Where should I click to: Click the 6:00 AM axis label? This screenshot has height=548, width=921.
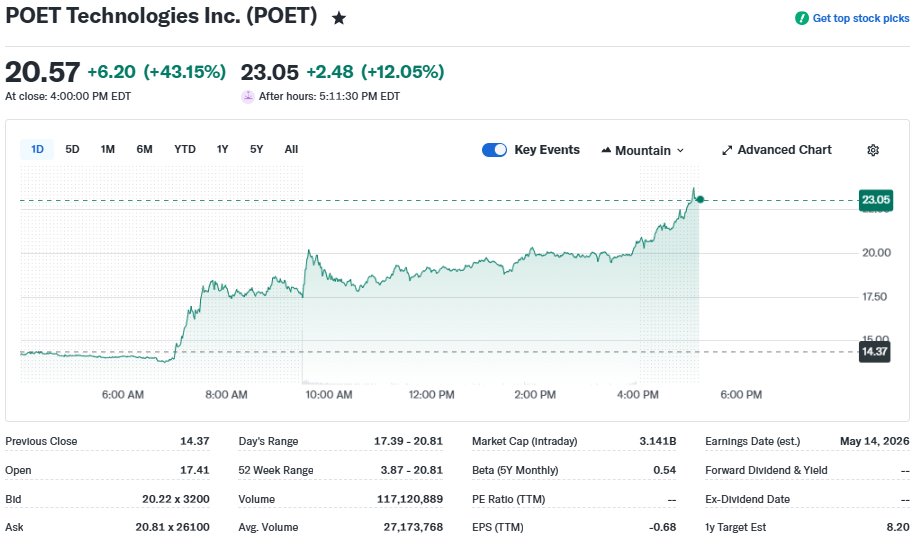(122, 395)
